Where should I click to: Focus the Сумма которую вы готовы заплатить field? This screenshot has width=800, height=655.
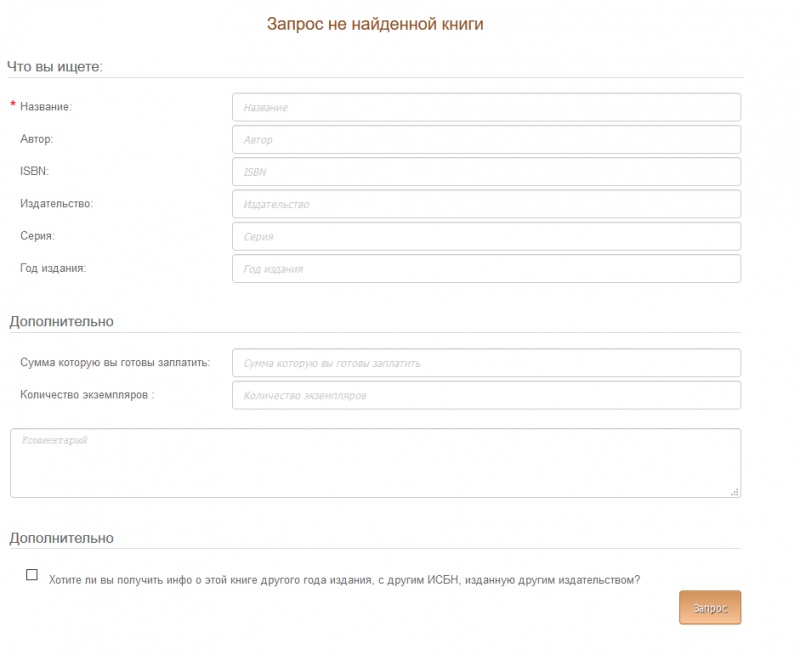coord(486,363)
